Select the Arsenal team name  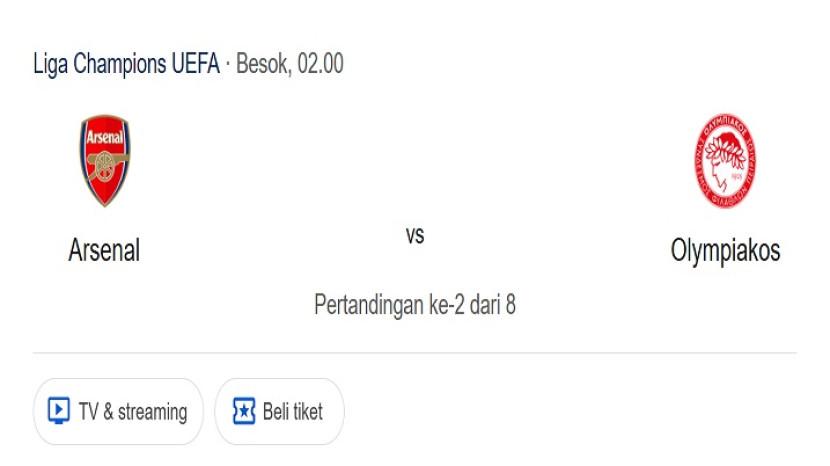104,250
